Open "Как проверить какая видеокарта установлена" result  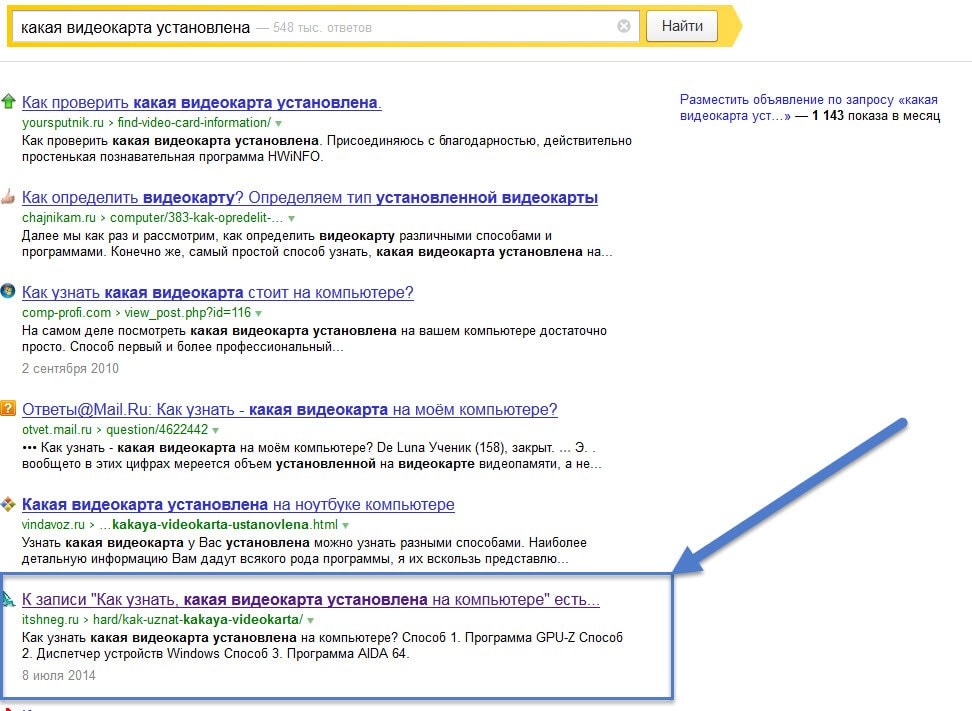201,102
